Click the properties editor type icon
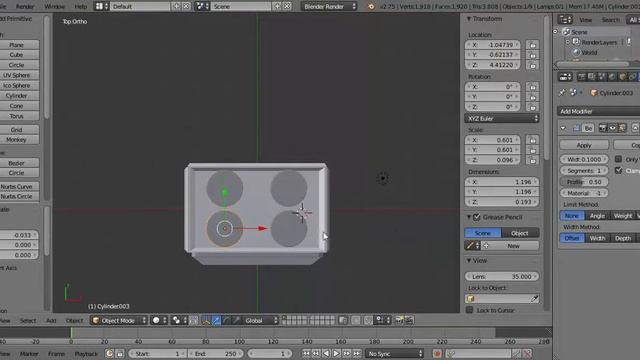This screenshot has width=640, height=360. [565, 77]
